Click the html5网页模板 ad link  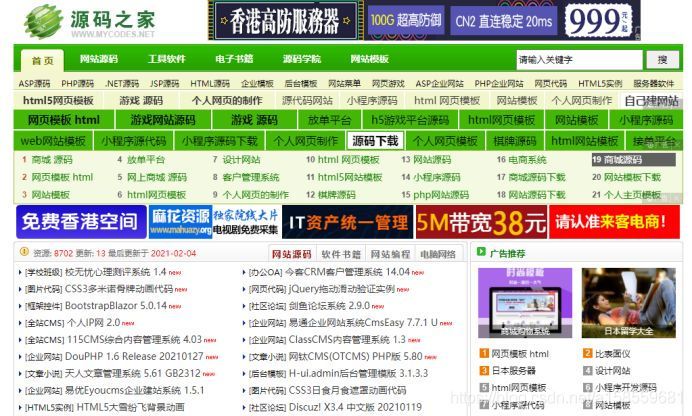(x=58, y=101)
